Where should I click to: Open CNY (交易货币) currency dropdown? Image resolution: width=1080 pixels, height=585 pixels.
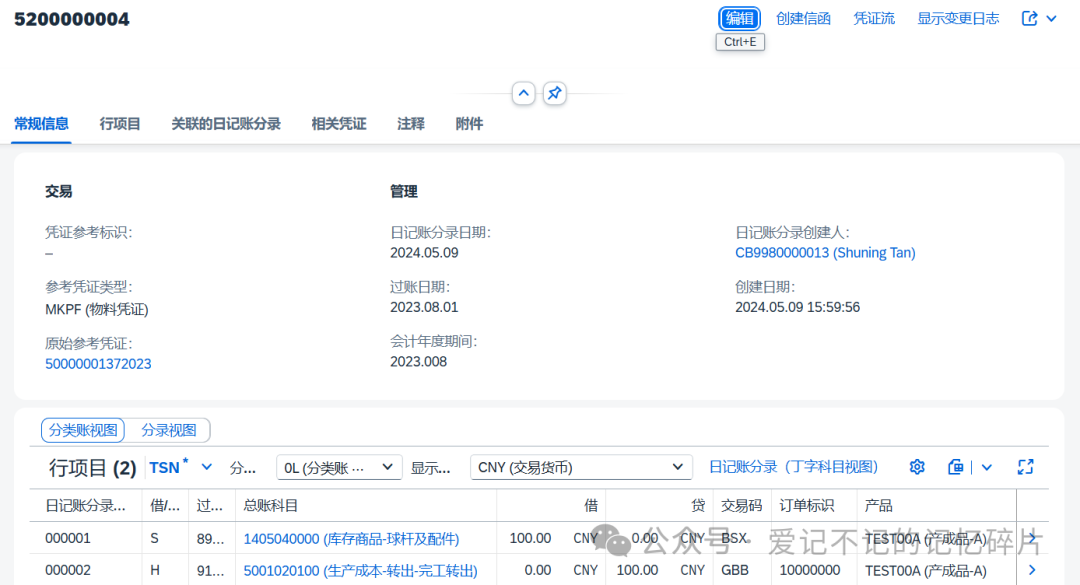[x=581, y=467]
